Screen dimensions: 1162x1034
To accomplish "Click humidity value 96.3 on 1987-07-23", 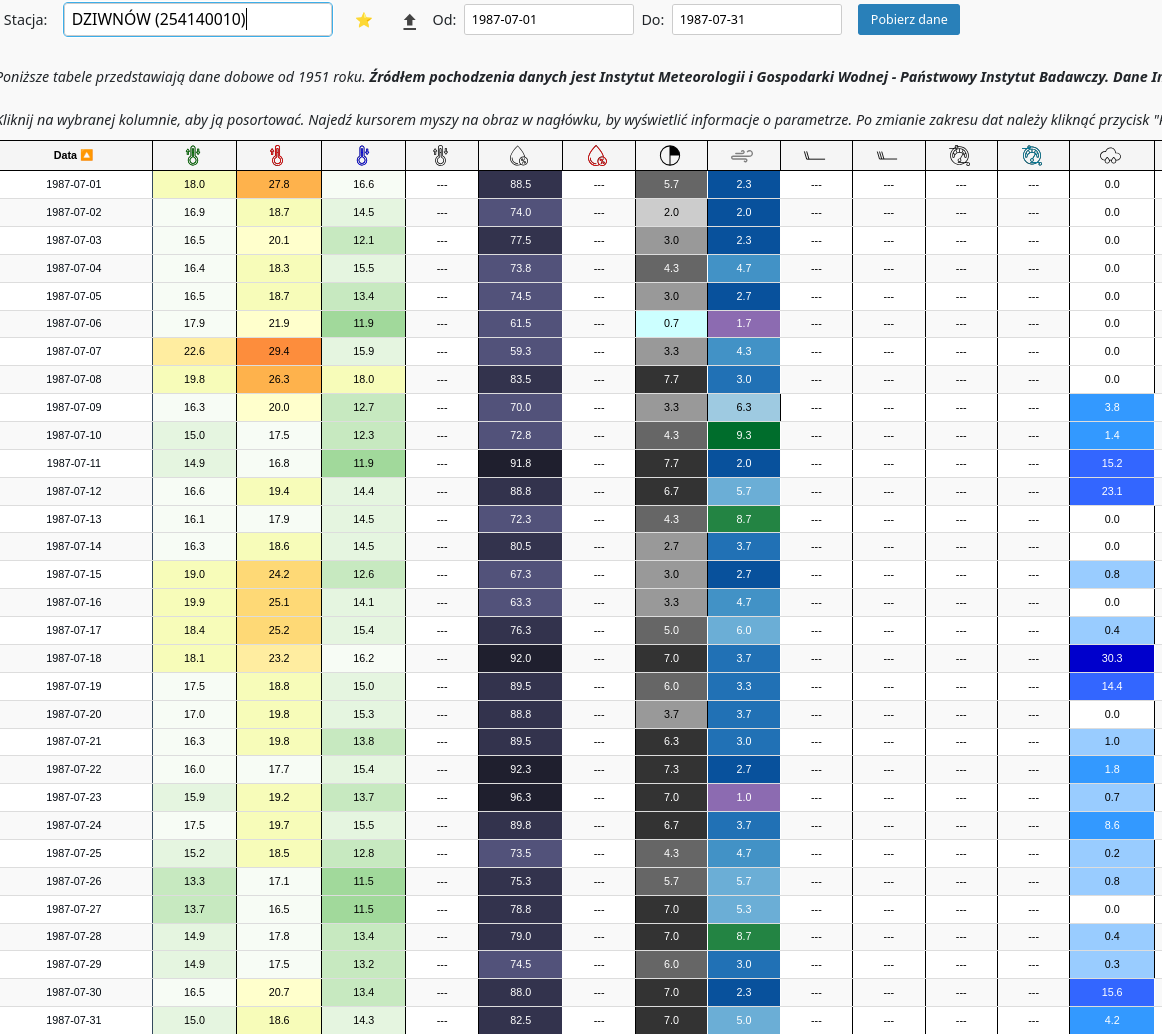I will tap(520, 797).
